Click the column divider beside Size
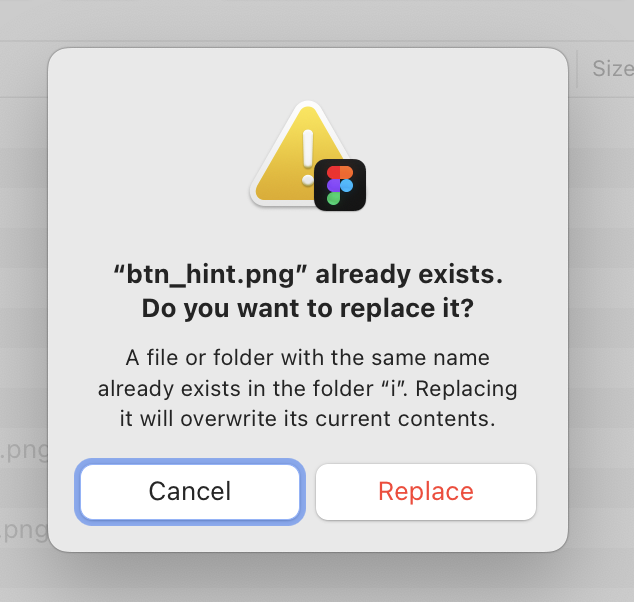 click(577, 68)
